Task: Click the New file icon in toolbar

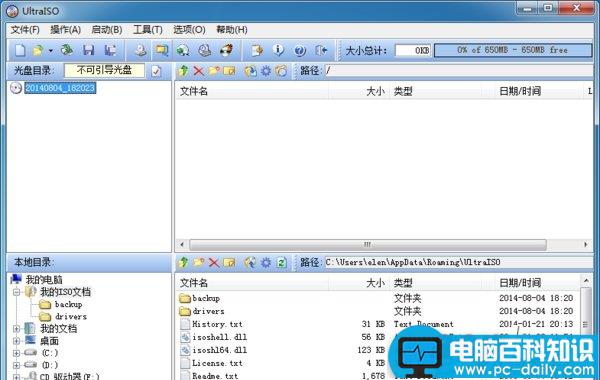Action: (20, 50)
